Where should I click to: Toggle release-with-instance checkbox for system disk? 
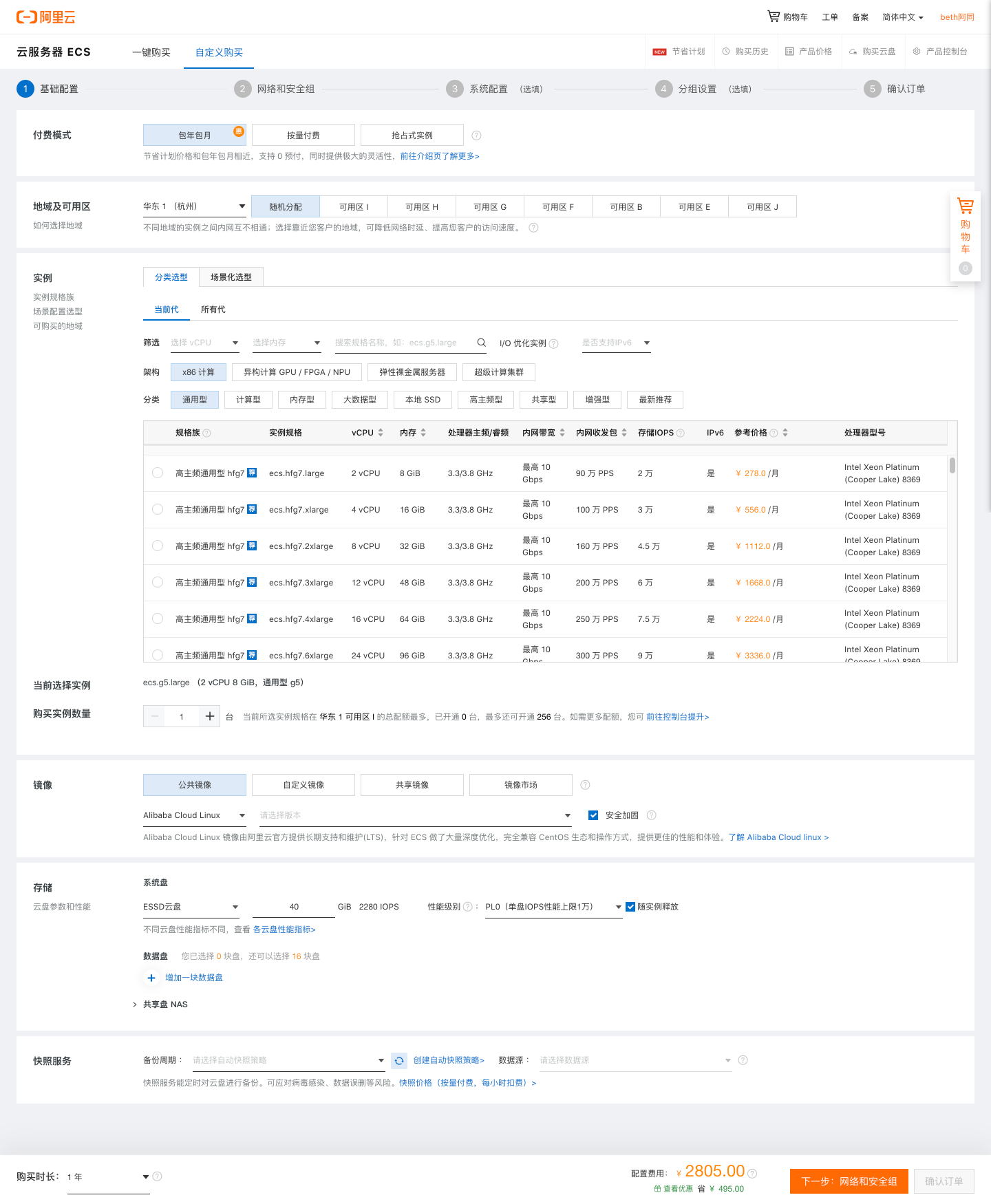(x=630, y=907)
